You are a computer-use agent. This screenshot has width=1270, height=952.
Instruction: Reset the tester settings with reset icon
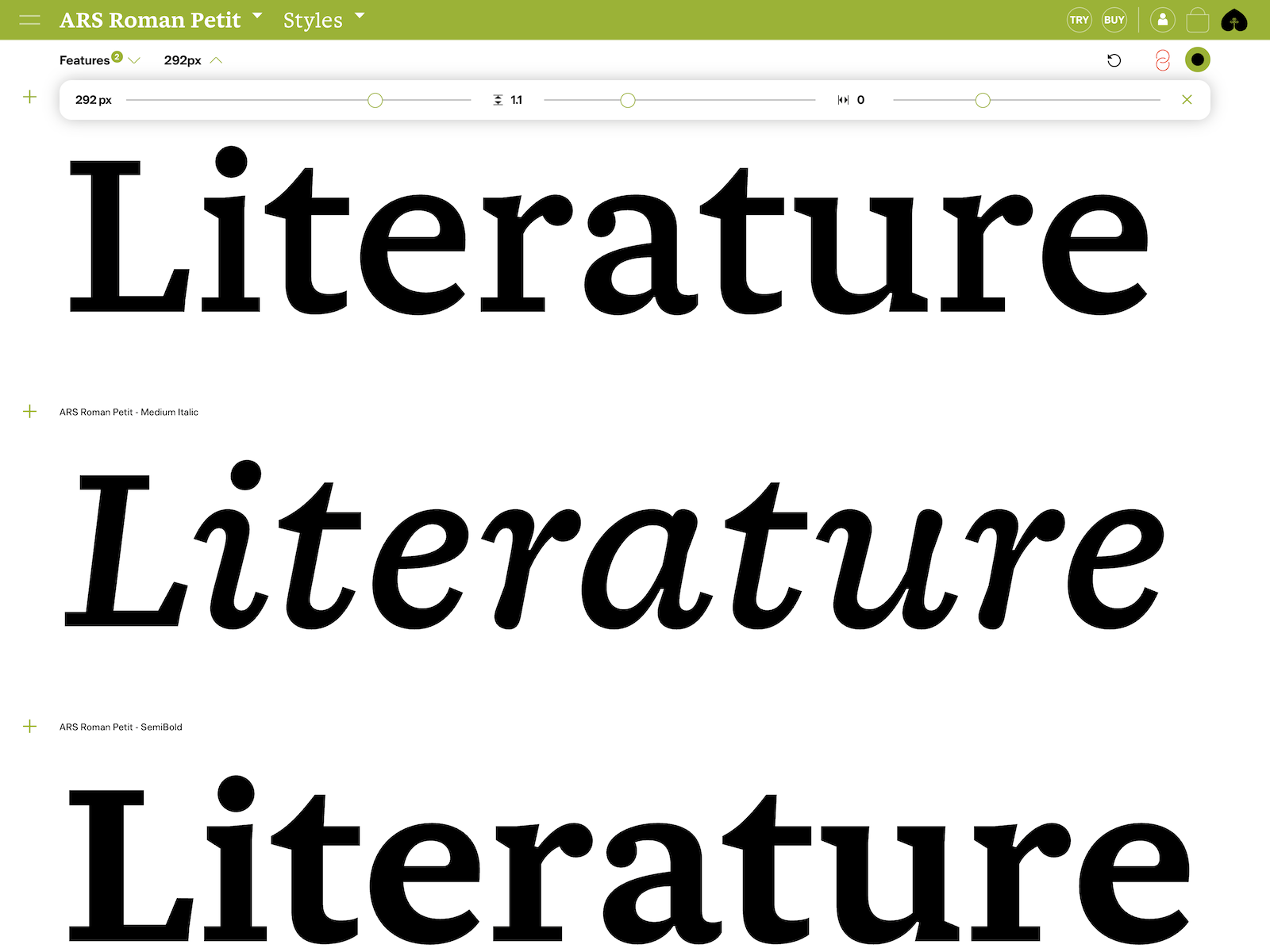coord(1114,60)
